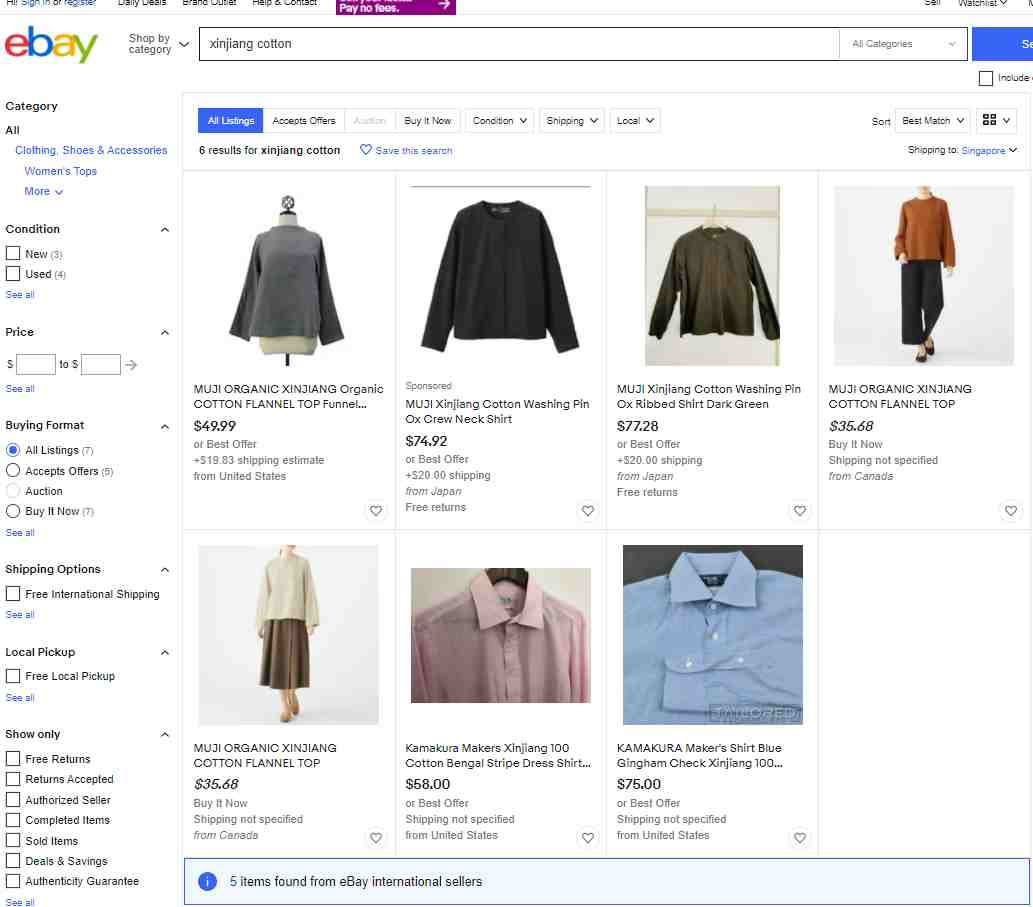Heart the $75.00 blue gingham shirt
Image resolution: width=1033 pixels, height=907 pixels.
799,838
